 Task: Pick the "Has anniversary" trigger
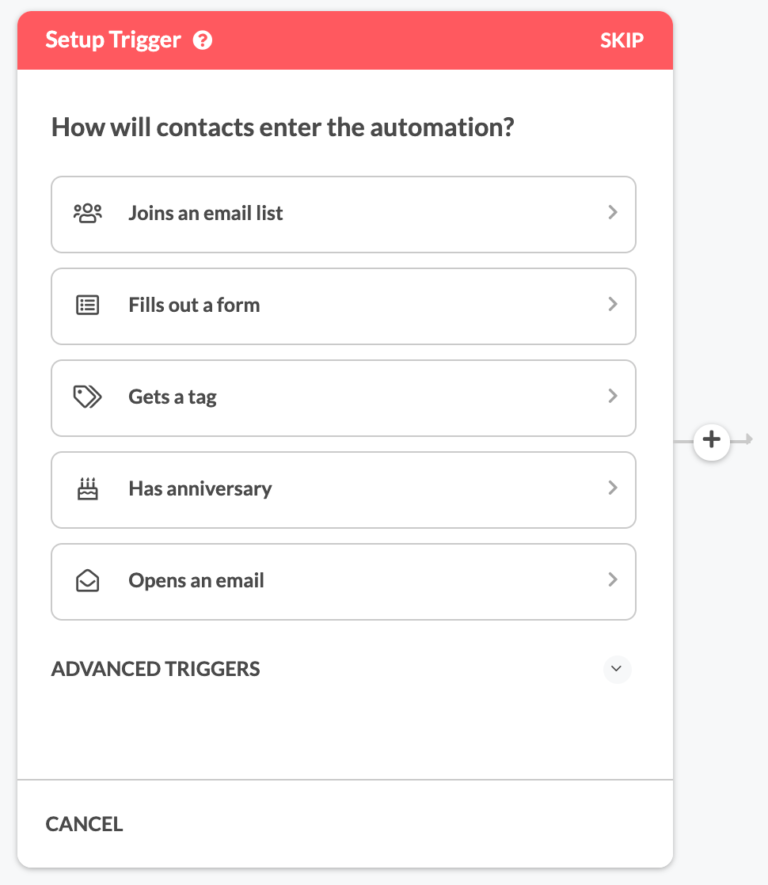pyautogui.click(x=343, y=489)
